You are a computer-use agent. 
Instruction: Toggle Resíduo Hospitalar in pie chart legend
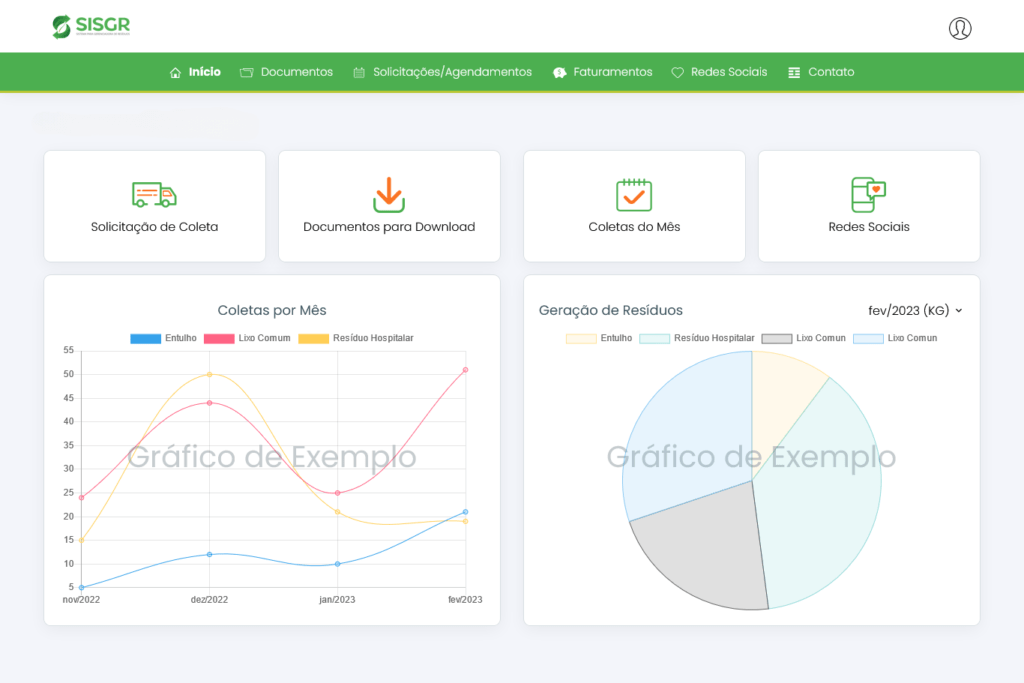tap(697, 338)
